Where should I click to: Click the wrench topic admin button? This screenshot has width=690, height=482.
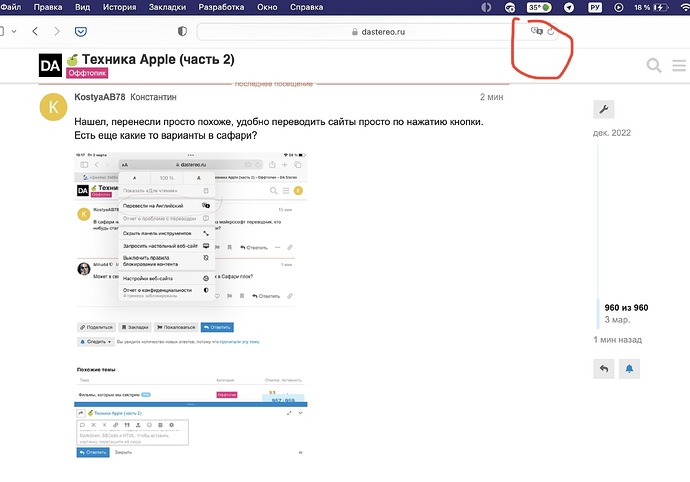click(604, 109)
